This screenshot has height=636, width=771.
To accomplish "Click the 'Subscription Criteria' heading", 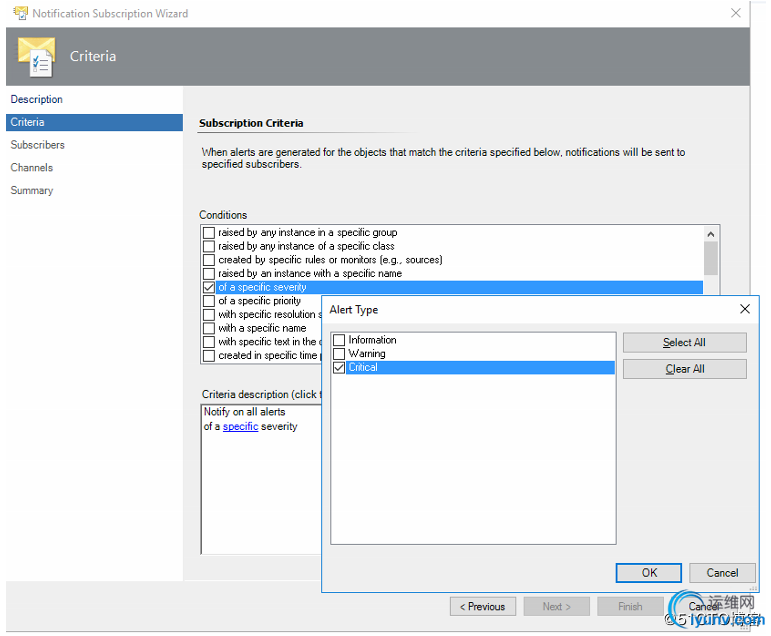I will coord(251,123).
